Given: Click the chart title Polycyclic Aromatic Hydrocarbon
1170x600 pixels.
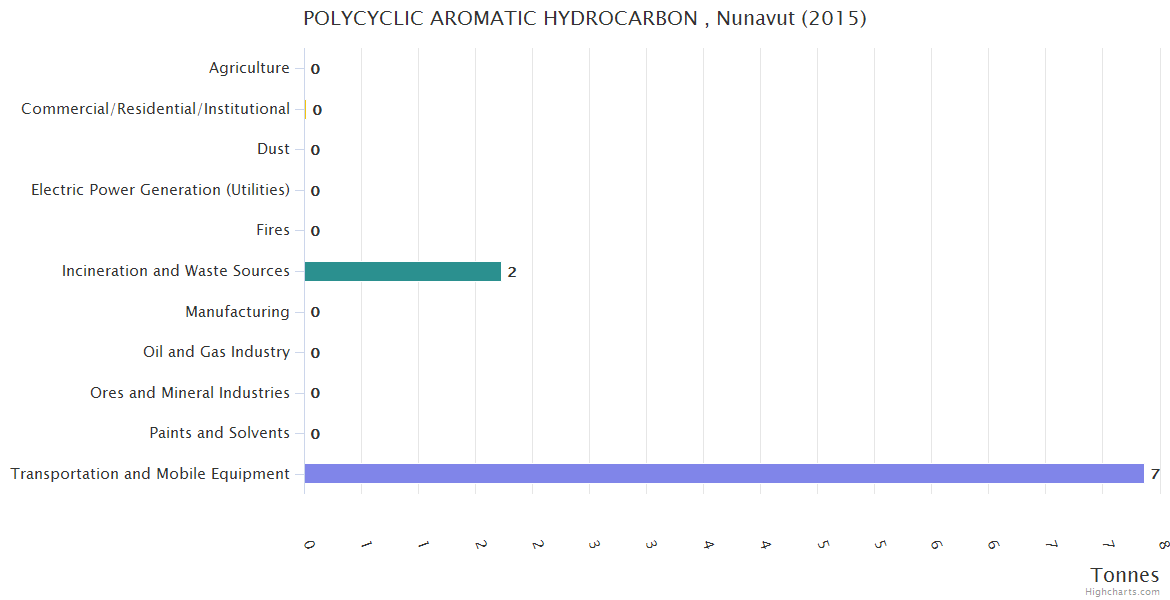Looking at the screenshot, I should [584, 18].
